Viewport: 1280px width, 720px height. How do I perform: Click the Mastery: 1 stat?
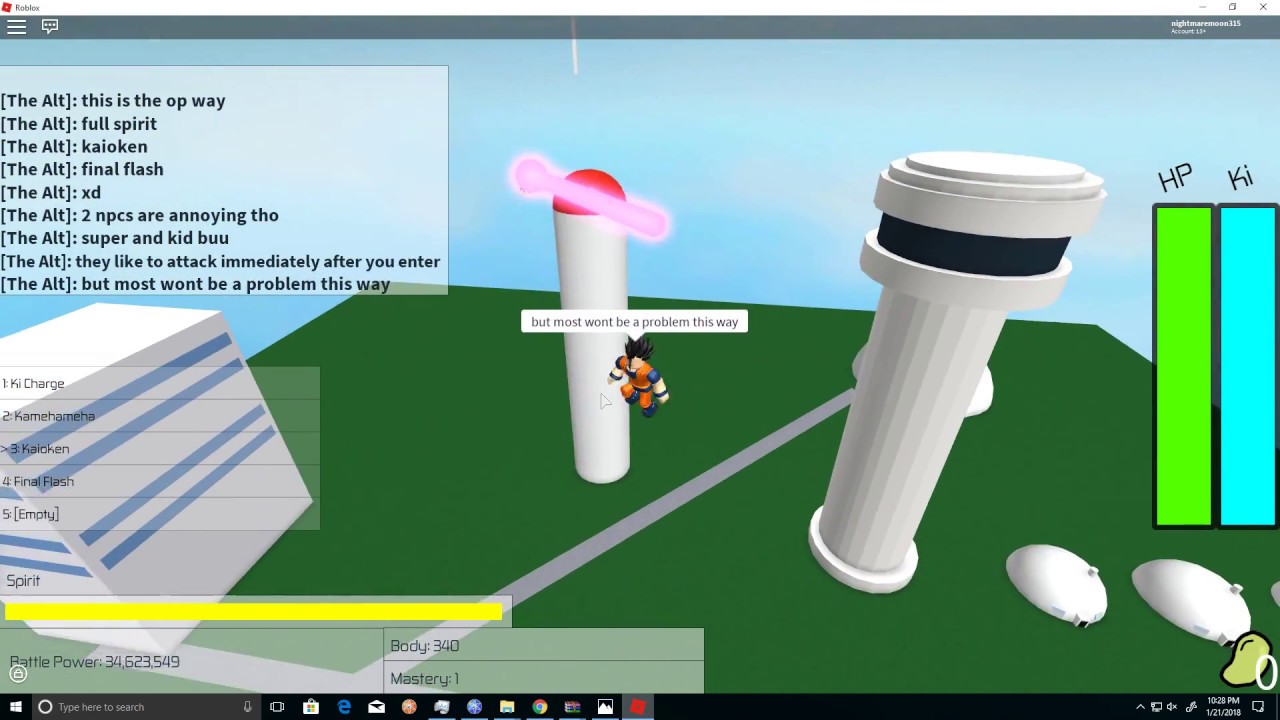[544, 678]
